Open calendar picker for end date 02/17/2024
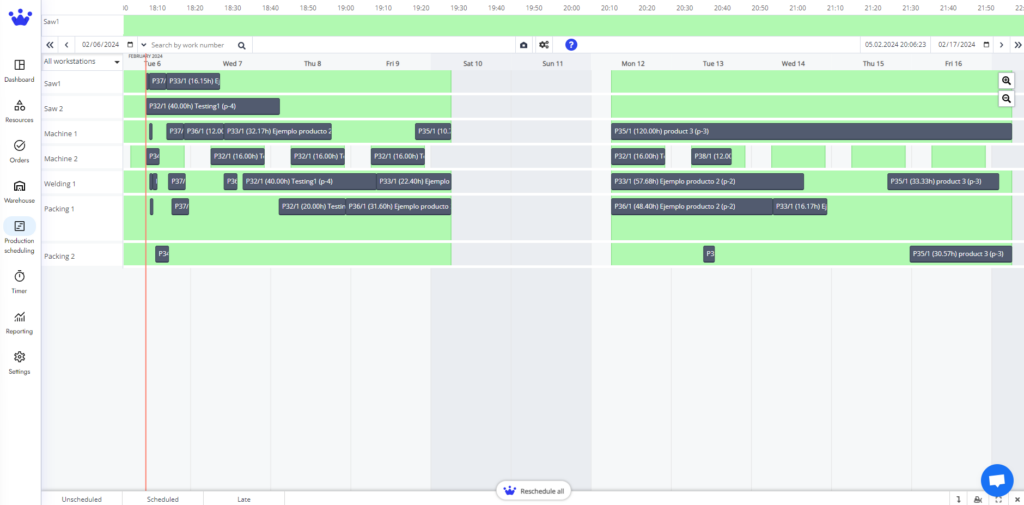 (987, 45)
